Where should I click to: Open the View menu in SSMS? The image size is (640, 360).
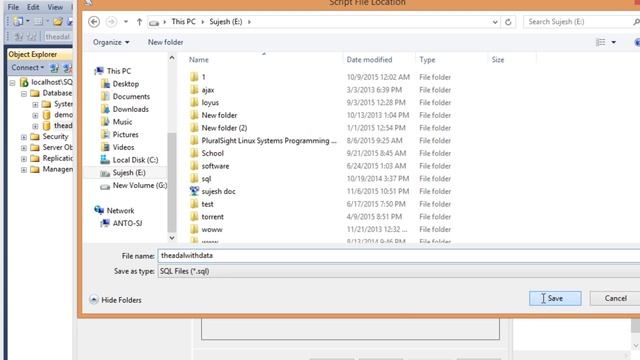55,7
